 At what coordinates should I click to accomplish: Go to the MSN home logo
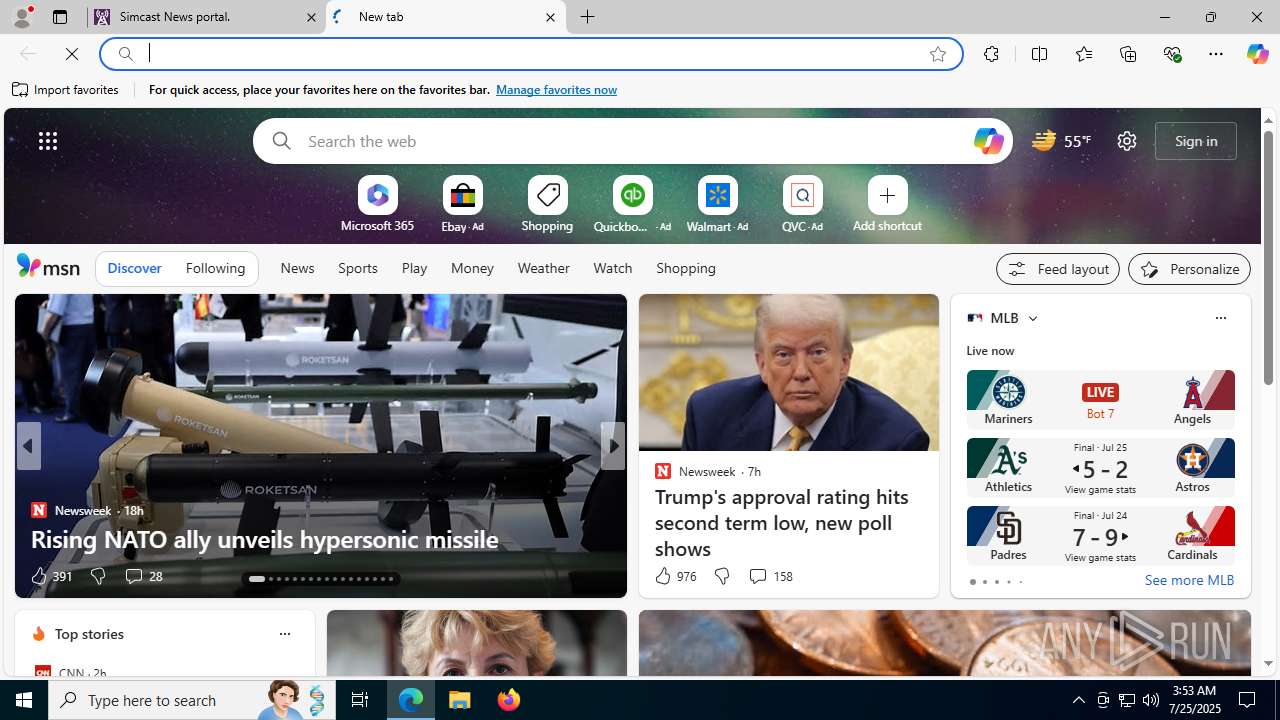click(48, 267)
